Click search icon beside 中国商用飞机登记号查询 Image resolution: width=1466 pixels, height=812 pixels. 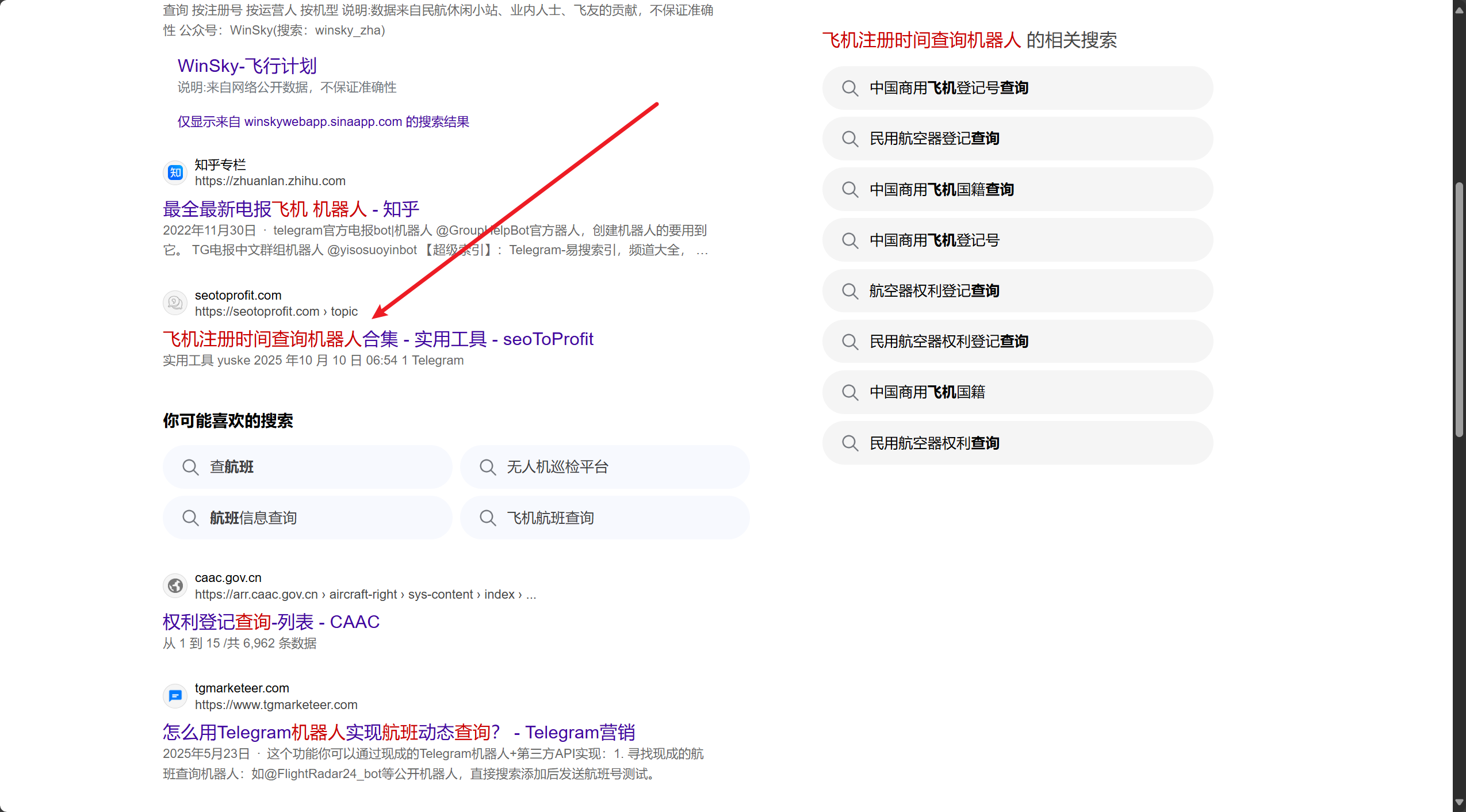coord(850,88)
